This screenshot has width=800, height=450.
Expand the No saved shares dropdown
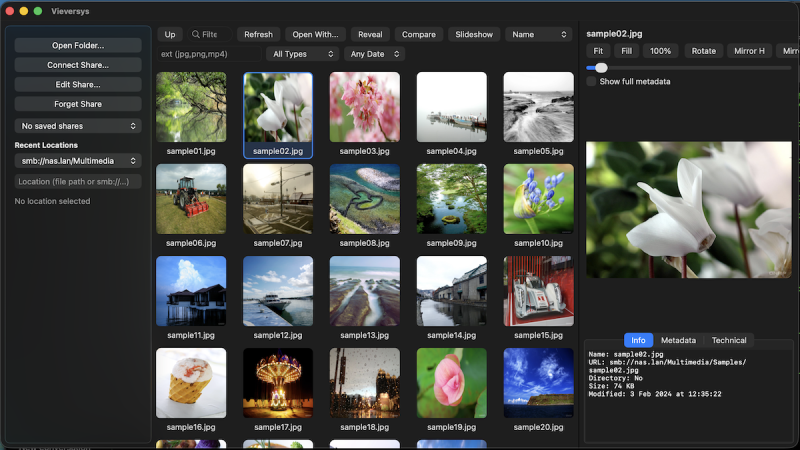coord(78,126)
